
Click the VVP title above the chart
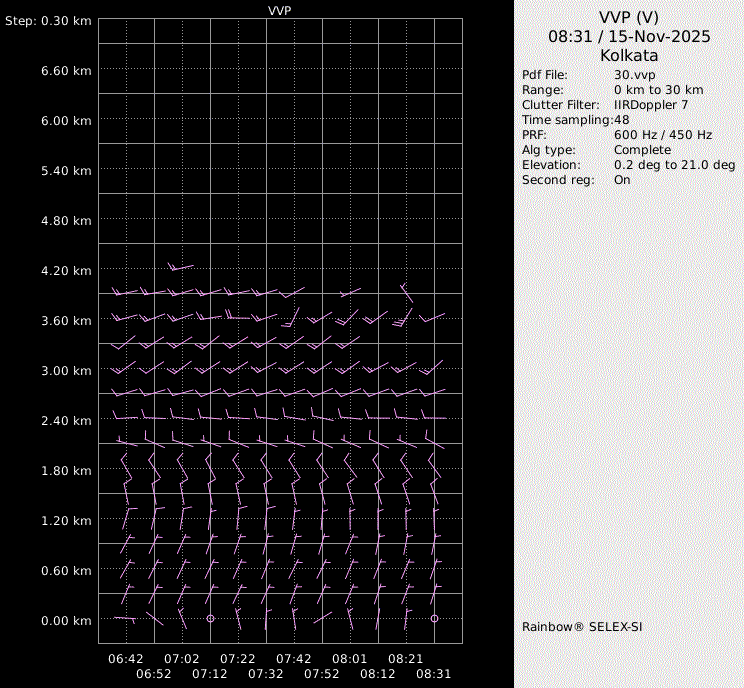280,10
